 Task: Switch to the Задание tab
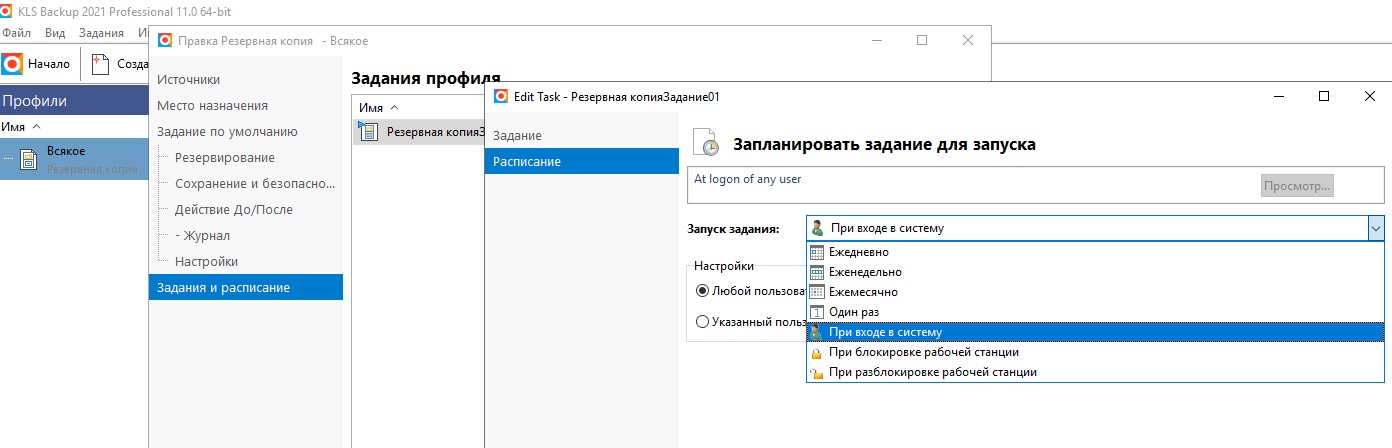(517, 135)
